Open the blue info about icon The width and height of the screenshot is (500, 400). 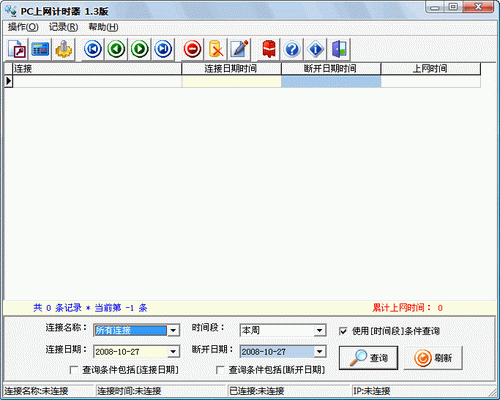pyautogui.click(x=316, y=49)
